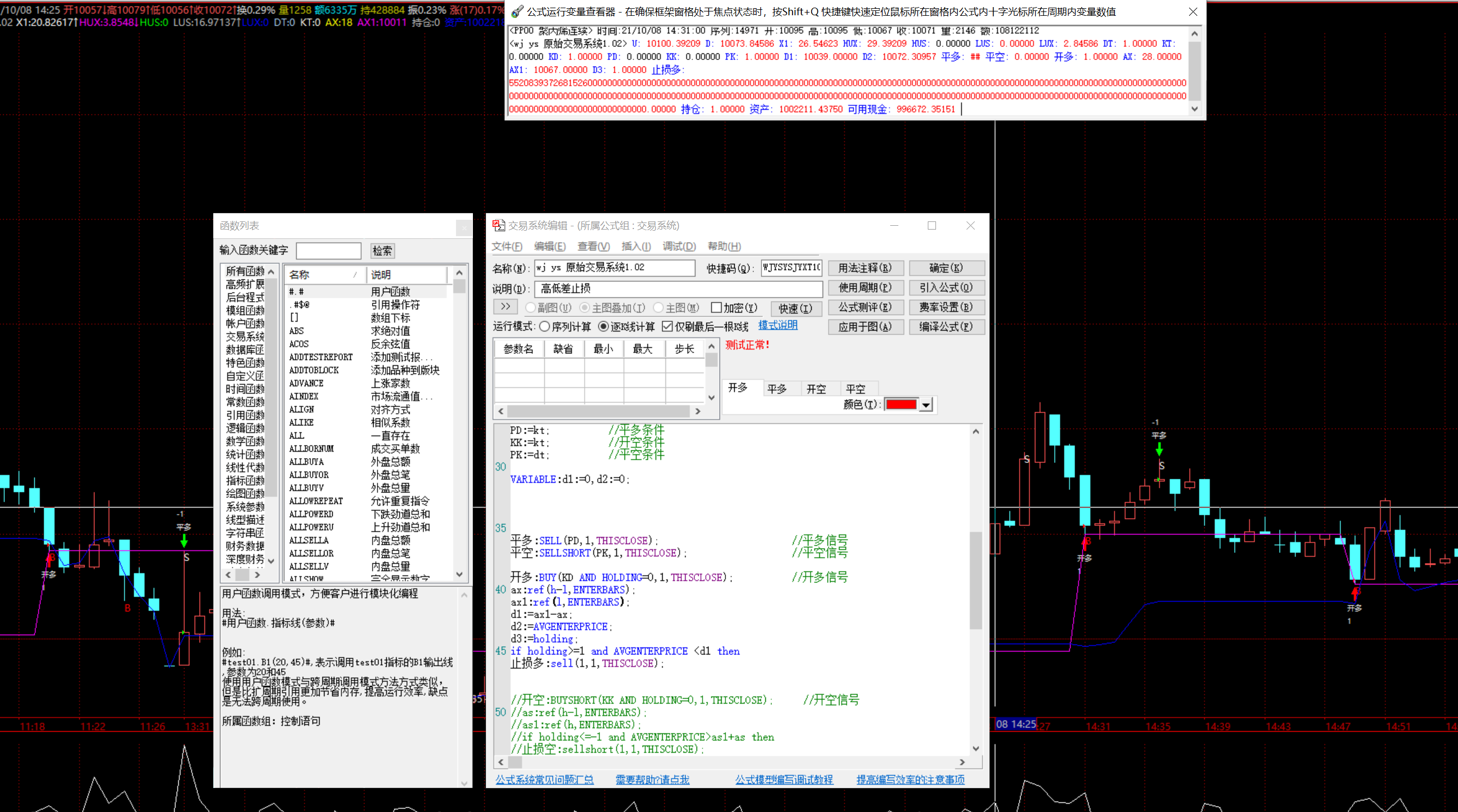Image resolution: width=1458 pixels, height=812 pixels.
Task: Switch to the 开空 tab
Action: pyautogui.click(x=816, y=389)
